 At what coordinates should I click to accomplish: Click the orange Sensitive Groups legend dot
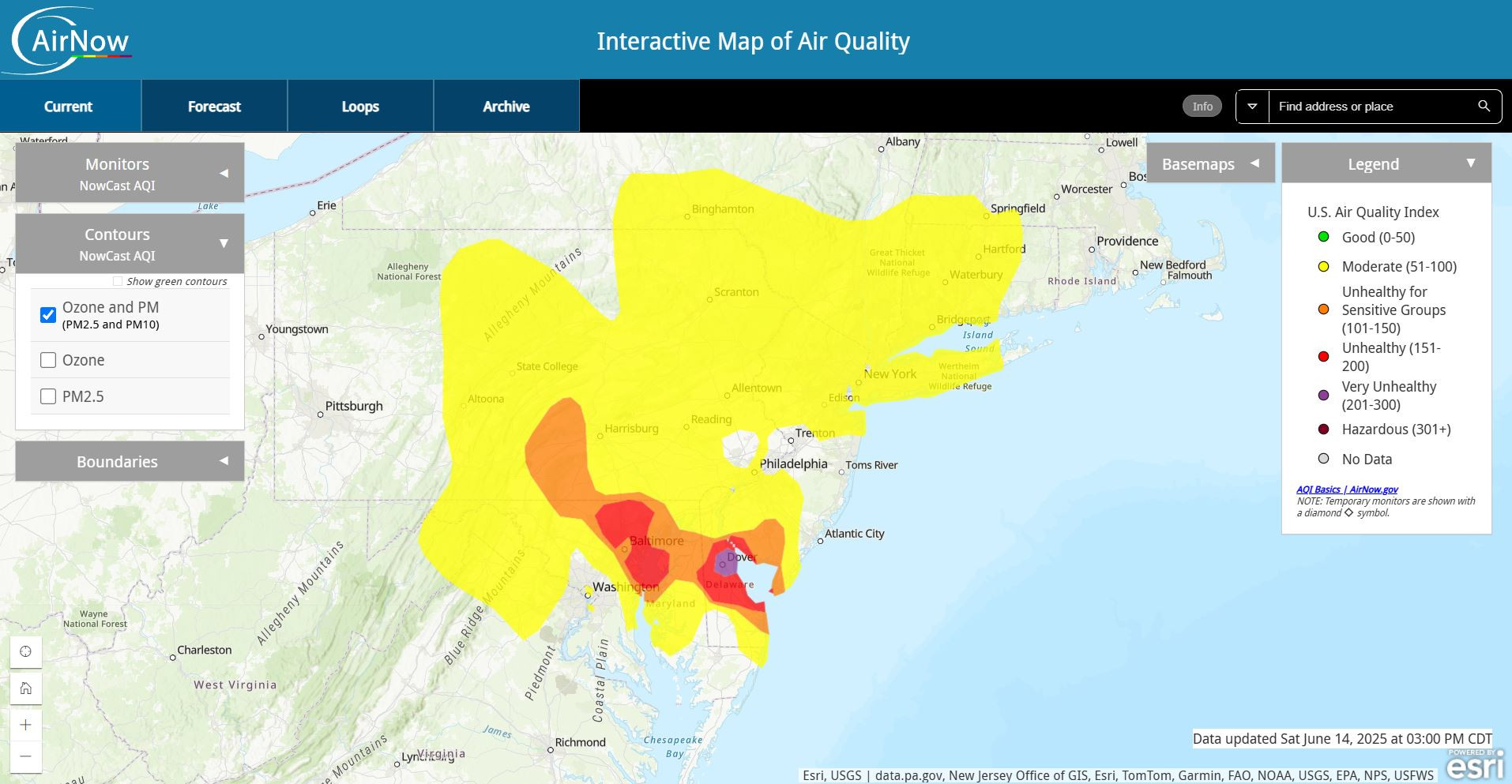pos(1324,309)
